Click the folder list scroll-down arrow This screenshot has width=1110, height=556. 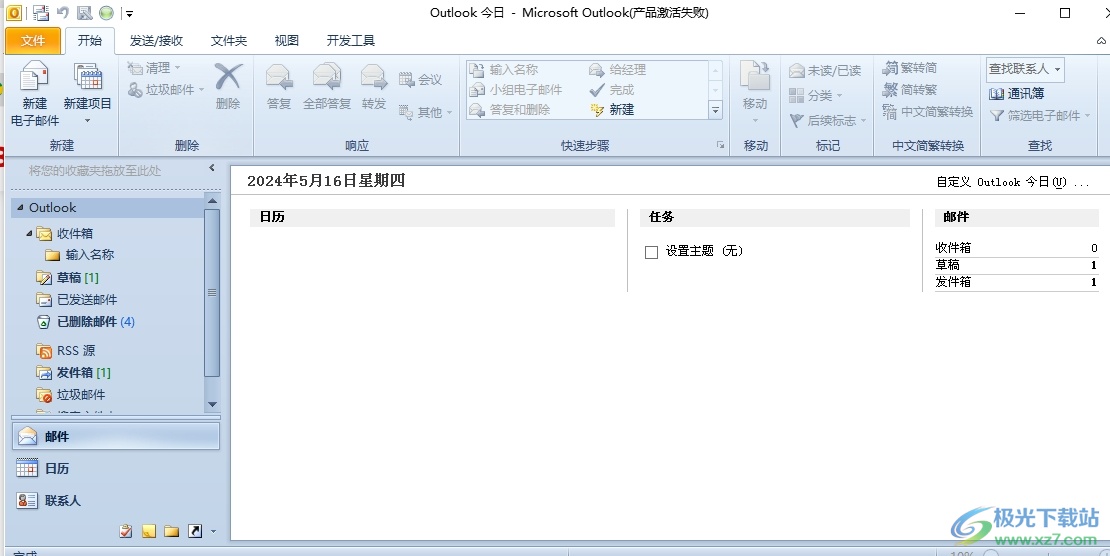click(212, 404)
